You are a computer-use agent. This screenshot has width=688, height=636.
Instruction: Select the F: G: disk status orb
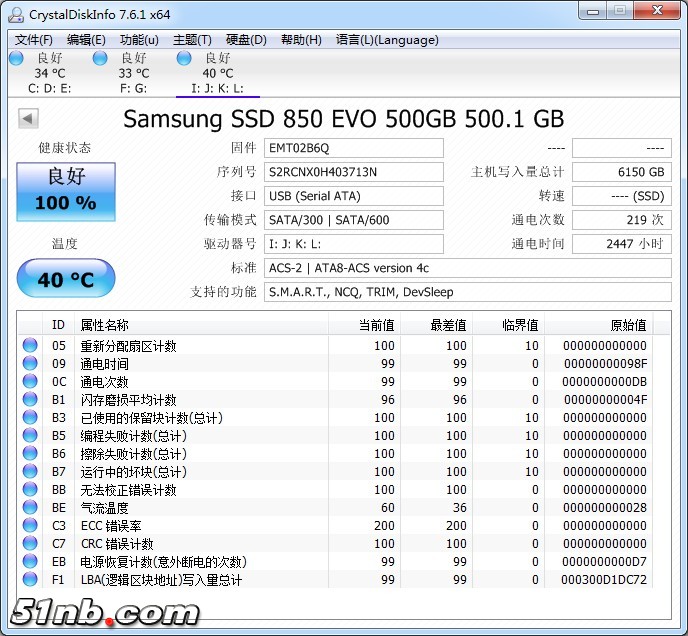click(x=100, y=59)
